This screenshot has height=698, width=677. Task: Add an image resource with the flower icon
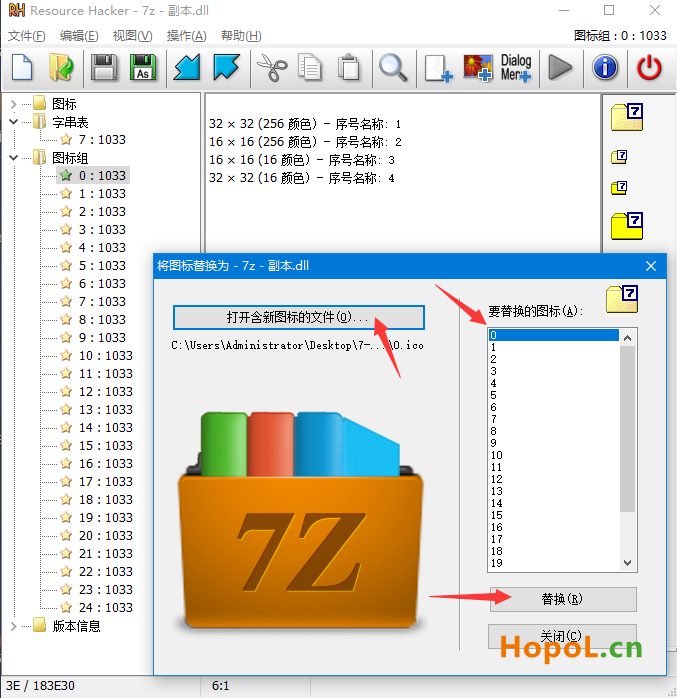tap(478, 68)
